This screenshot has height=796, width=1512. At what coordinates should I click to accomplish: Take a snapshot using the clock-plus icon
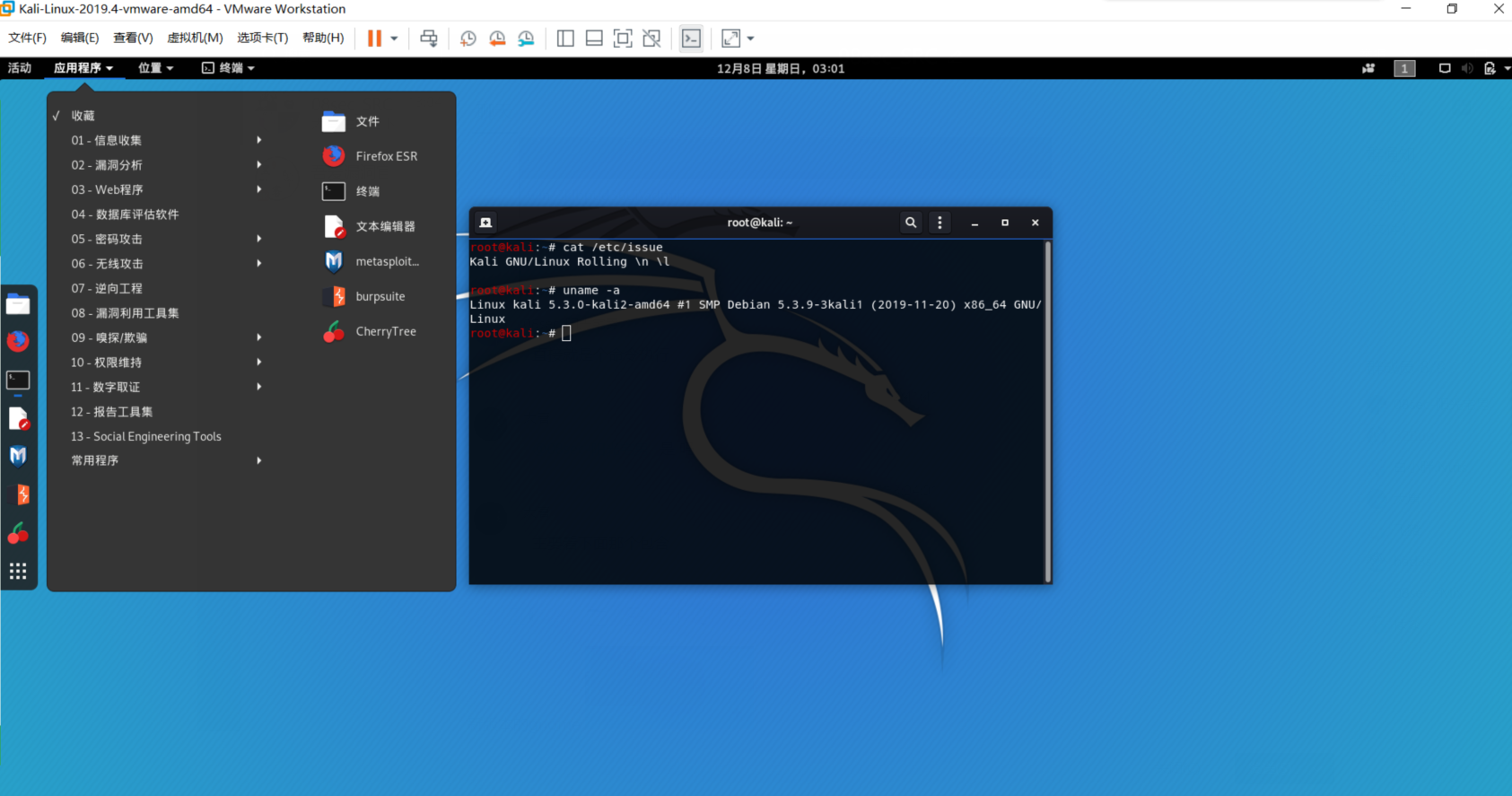point(468,39)
